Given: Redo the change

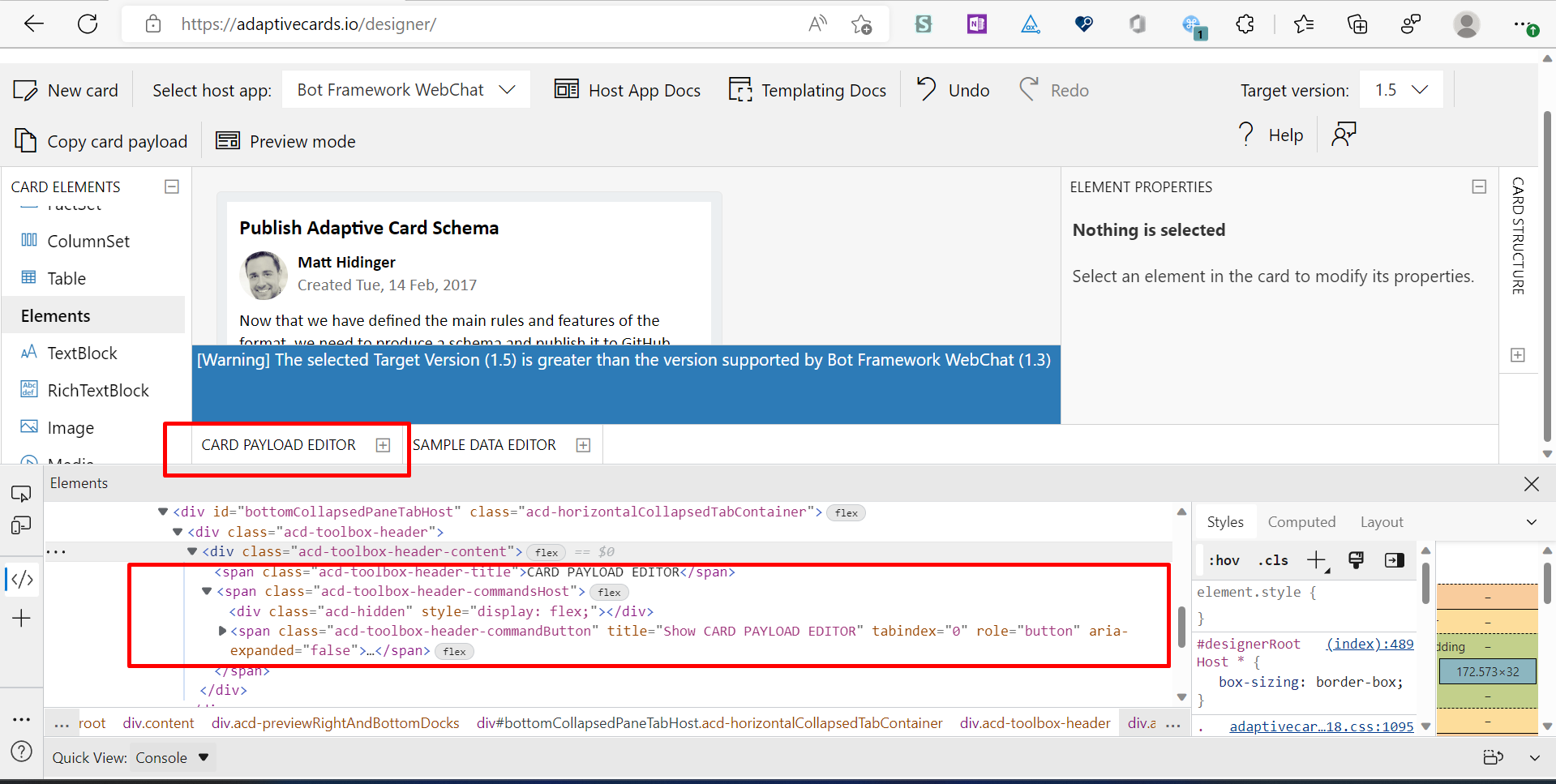Looking at the screenshot, I should pos(1054,90).
